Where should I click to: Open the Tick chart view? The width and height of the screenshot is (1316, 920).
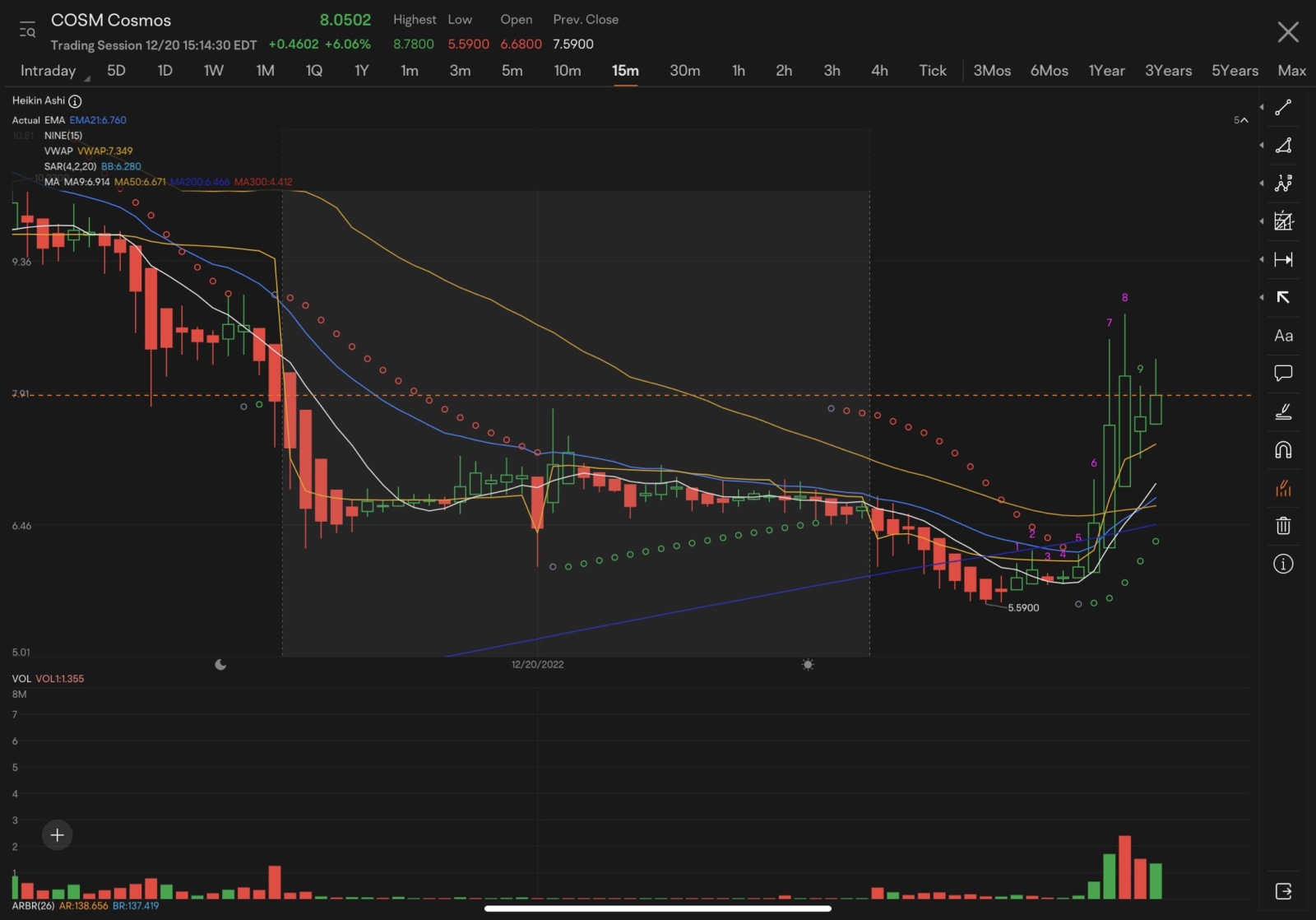(933, 71)
